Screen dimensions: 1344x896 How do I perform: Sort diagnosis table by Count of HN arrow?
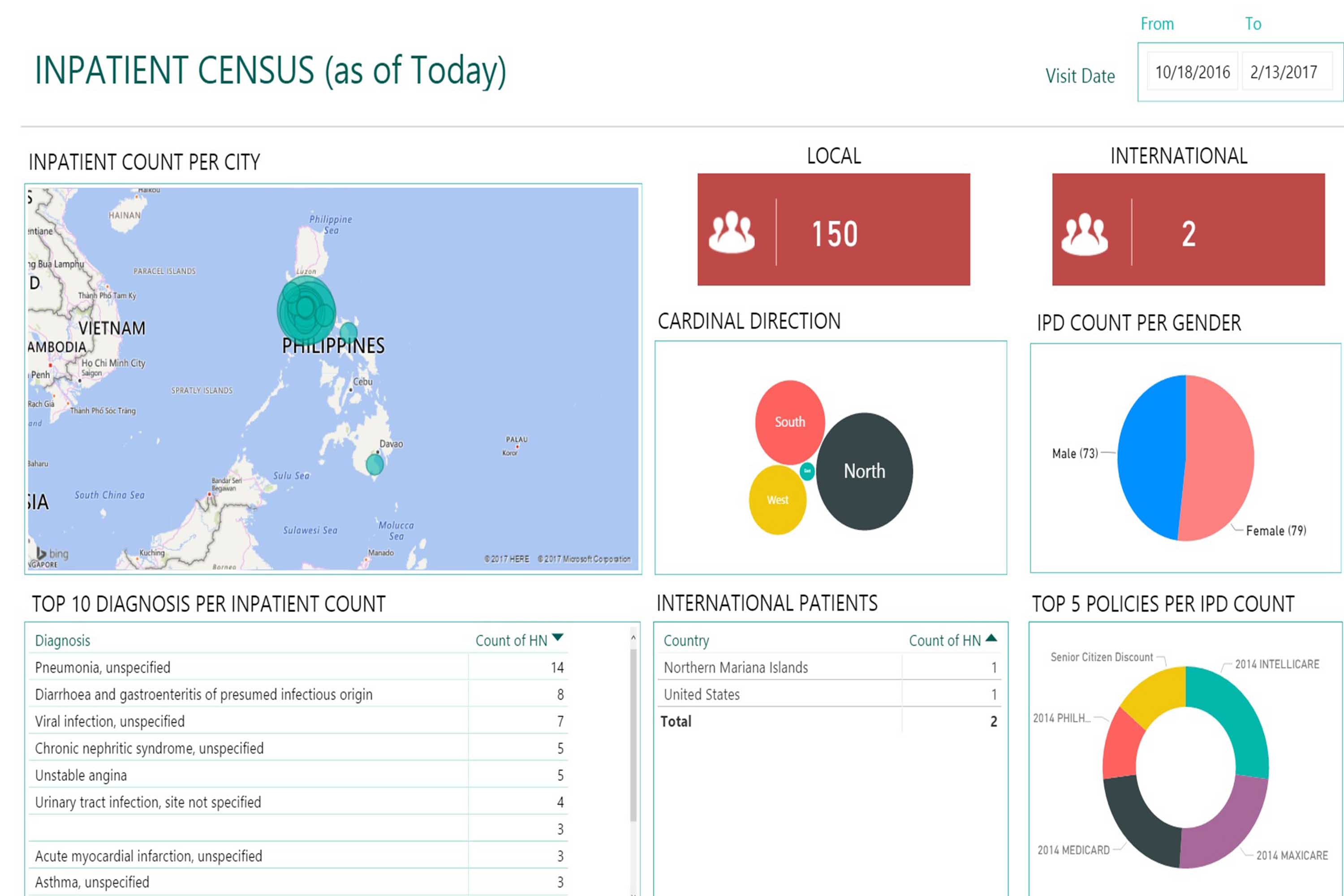[x=558, y=638]
